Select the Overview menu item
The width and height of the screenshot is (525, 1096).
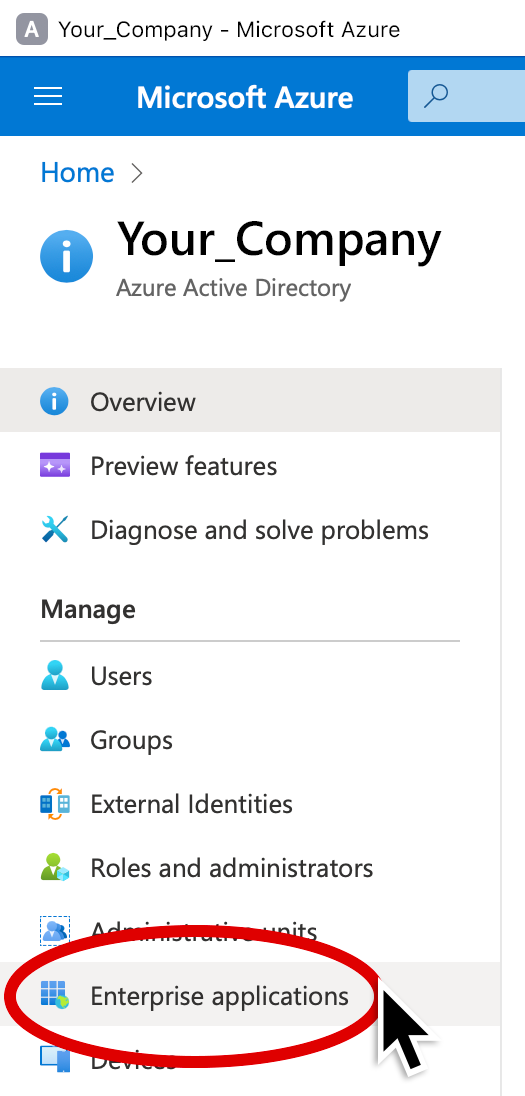tap(250, 401)
